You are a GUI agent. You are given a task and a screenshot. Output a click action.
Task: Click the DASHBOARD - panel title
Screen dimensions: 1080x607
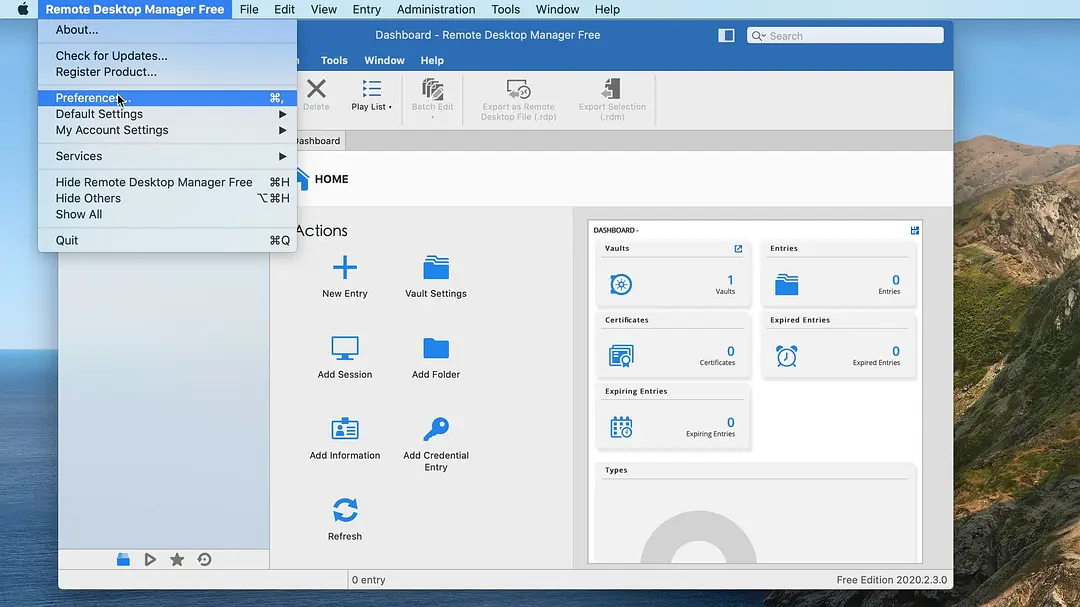click(616, 230)
